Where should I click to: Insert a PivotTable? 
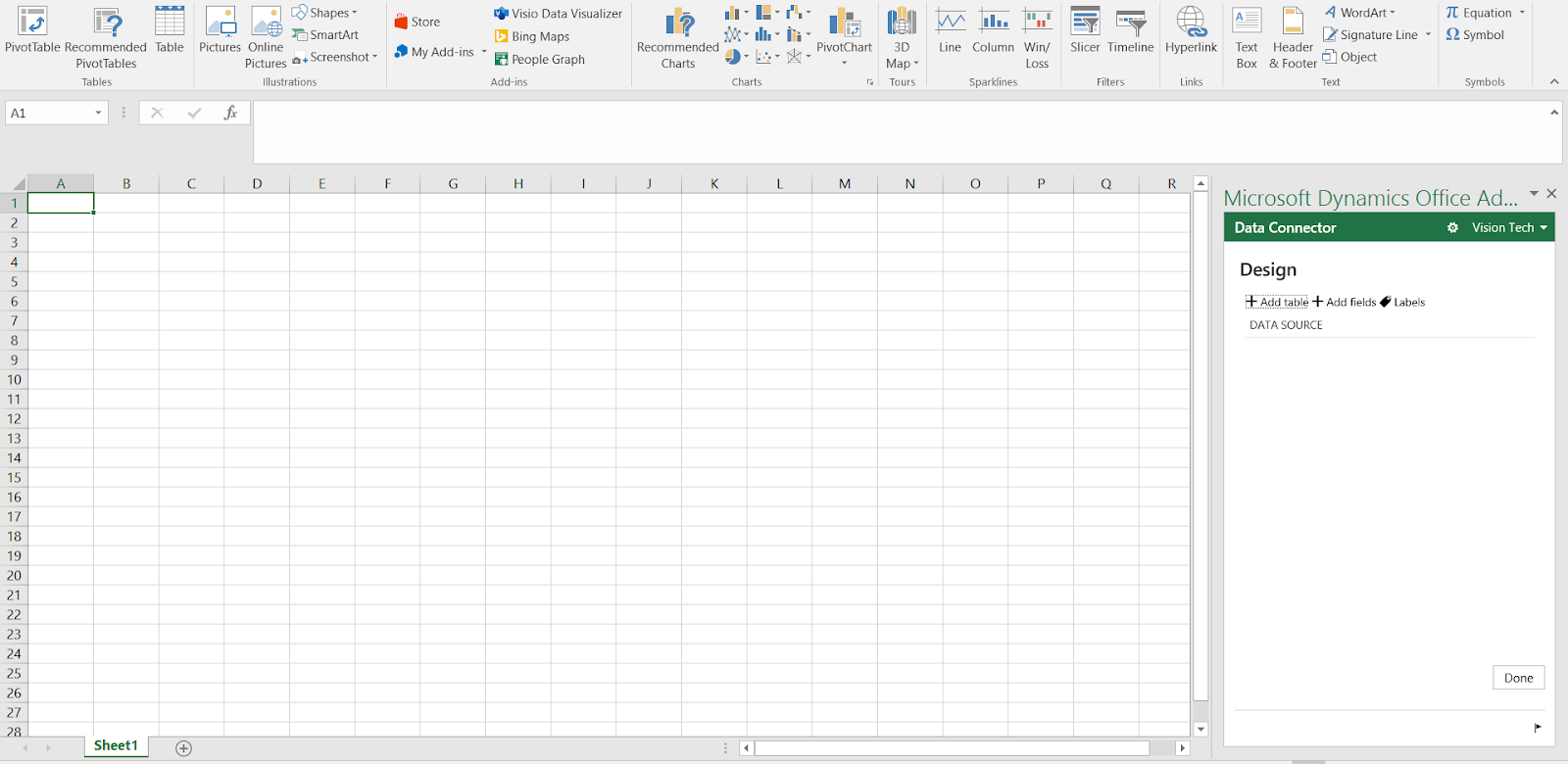tap(32, 30)
